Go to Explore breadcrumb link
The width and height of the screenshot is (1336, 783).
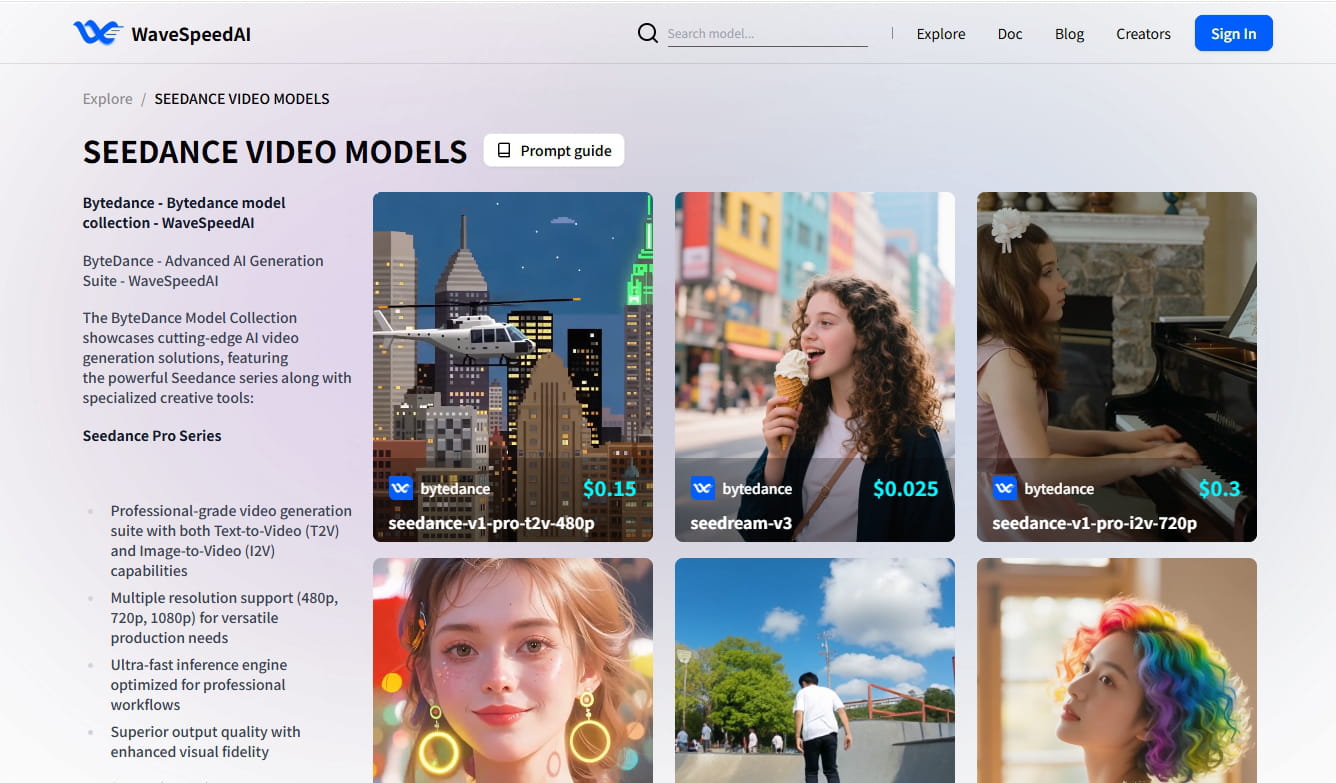pos(108,99)
